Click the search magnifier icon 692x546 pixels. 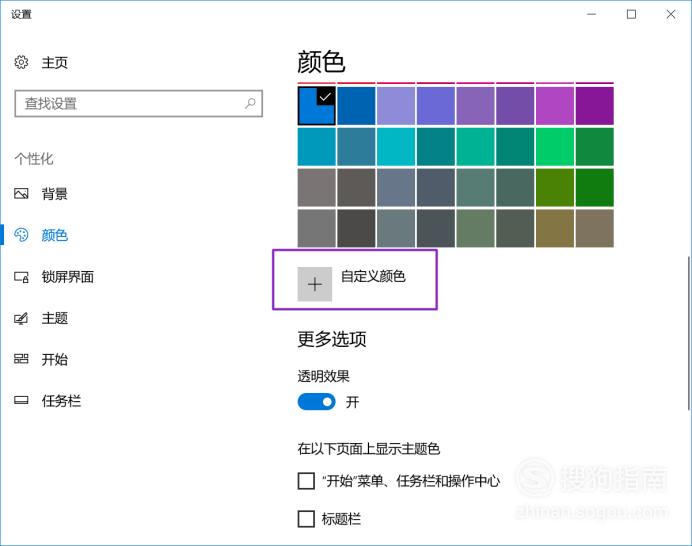pos(250,103)
